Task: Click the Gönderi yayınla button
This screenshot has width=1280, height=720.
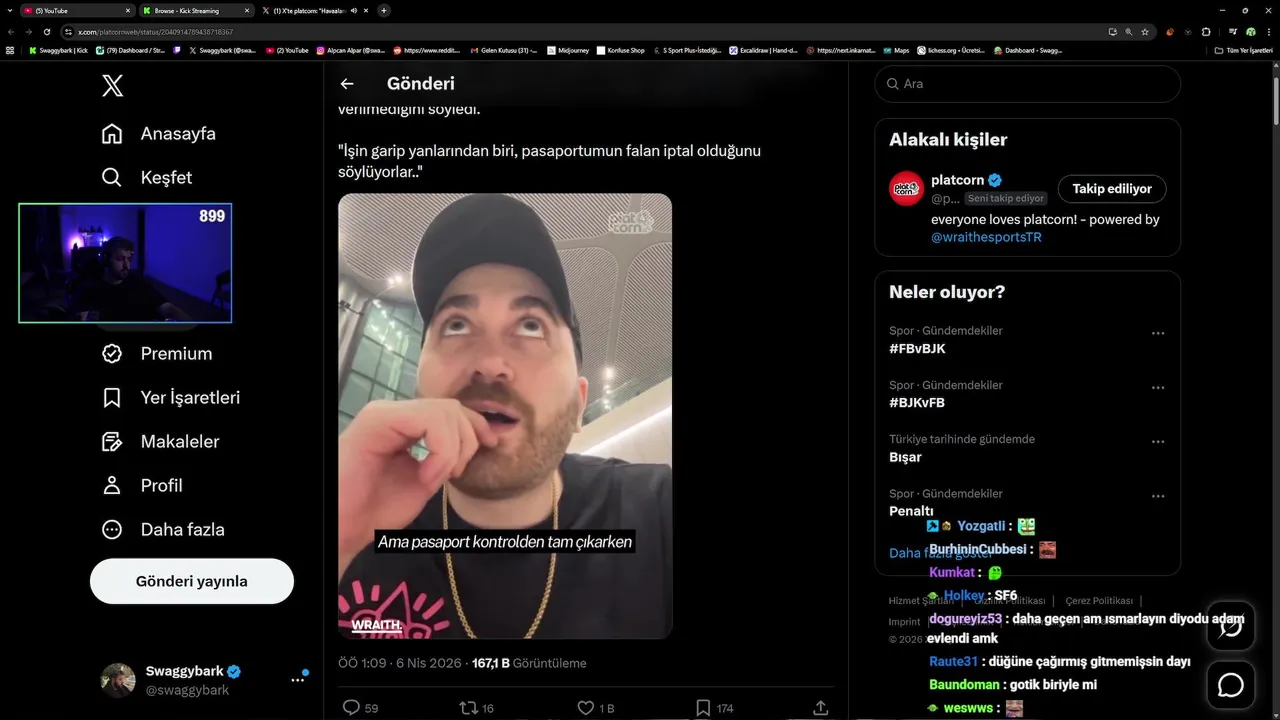Action: point(192,581)
